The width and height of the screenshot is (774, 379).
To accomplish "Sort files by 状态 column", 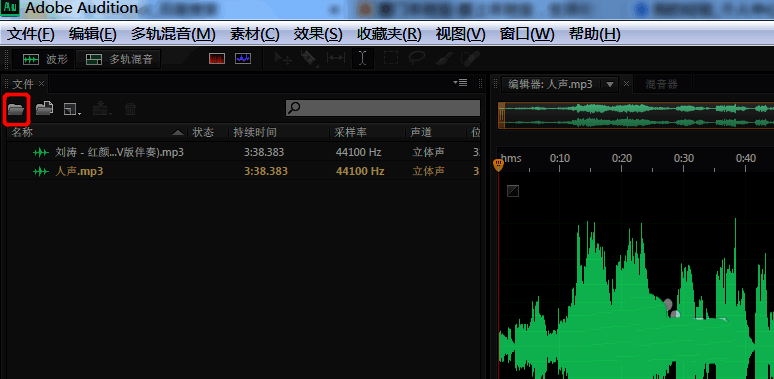I will (x=203, y=132).
